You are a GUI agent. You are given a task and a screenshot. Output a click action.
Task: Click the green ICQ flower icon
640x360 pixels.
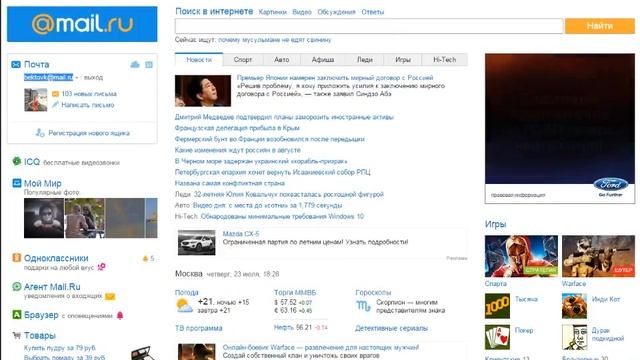coord(16,161)
